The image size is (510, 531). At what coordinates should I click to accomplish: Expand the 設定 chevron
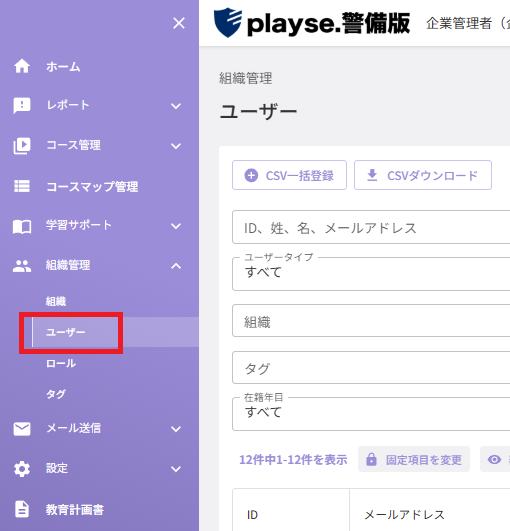click(x=176, y=469)
